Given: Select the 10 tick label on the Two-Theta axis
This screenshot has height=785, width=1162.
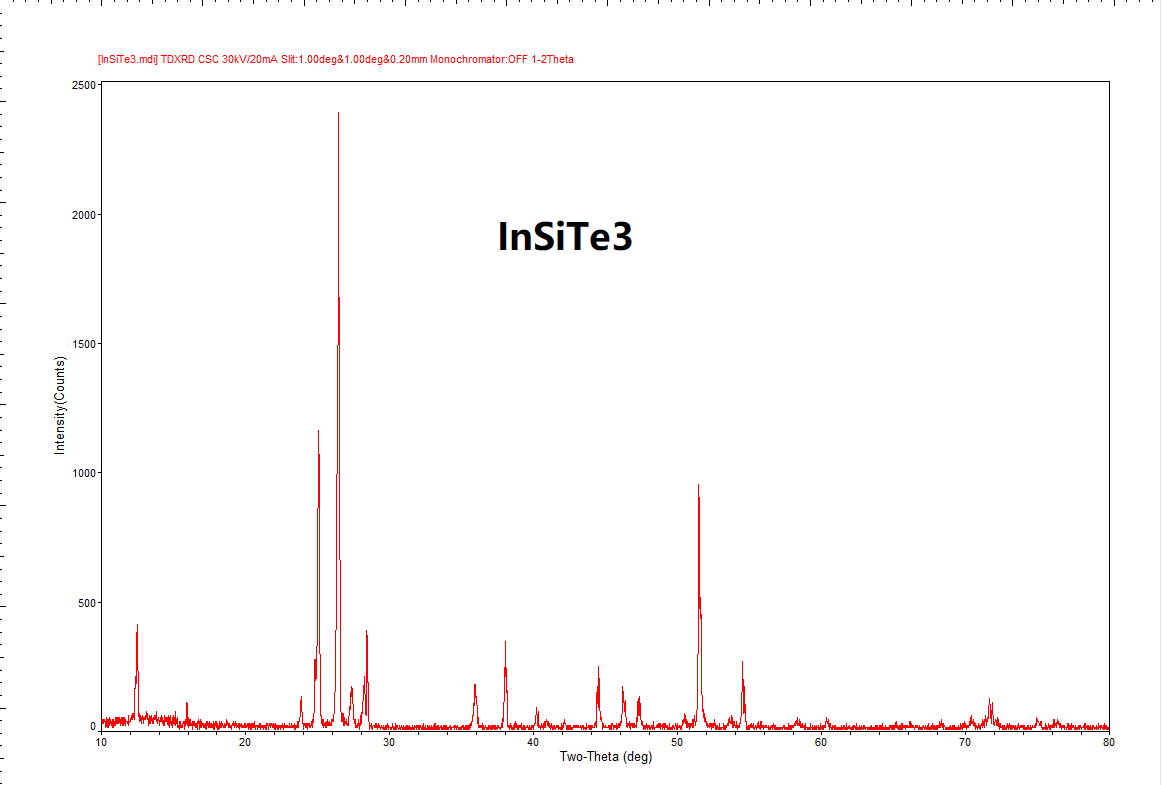Looking at the screenshot, I should pos(102,742).
